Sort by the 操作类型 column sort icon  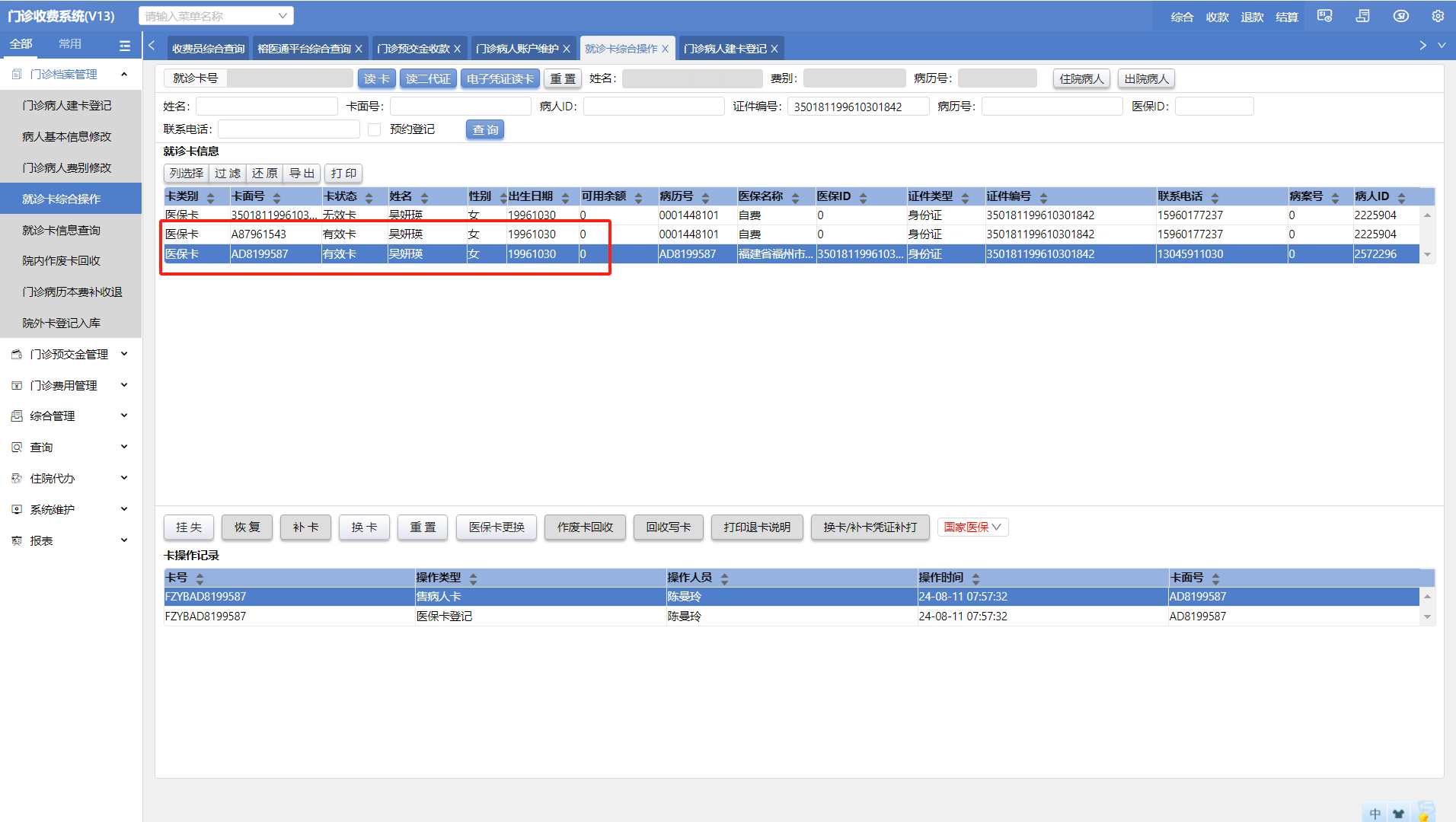(474, 578)
